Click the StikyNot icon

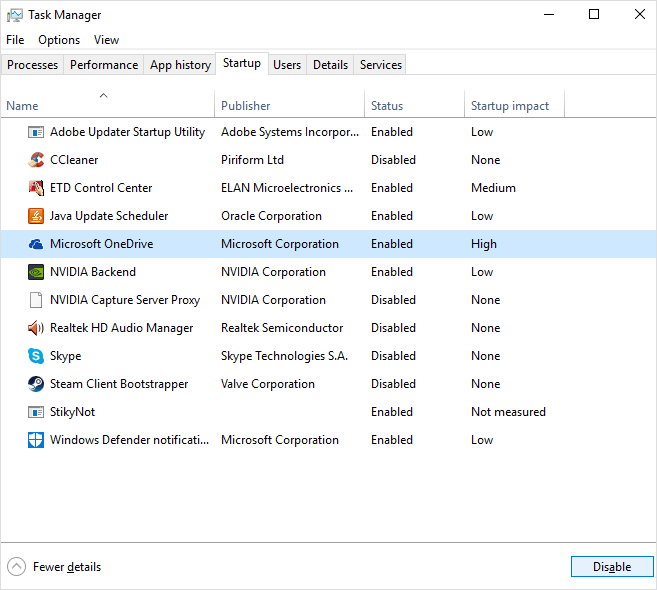coord(36,412)
